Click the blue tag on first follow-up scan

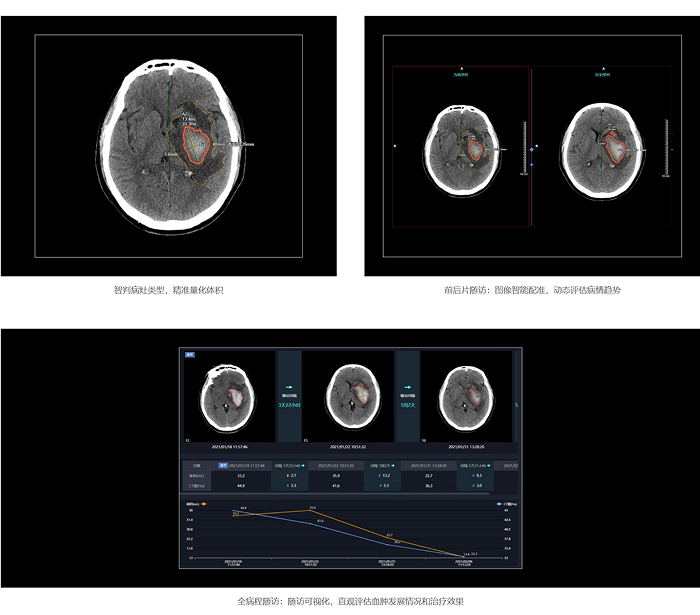click(x=189, y=355)
